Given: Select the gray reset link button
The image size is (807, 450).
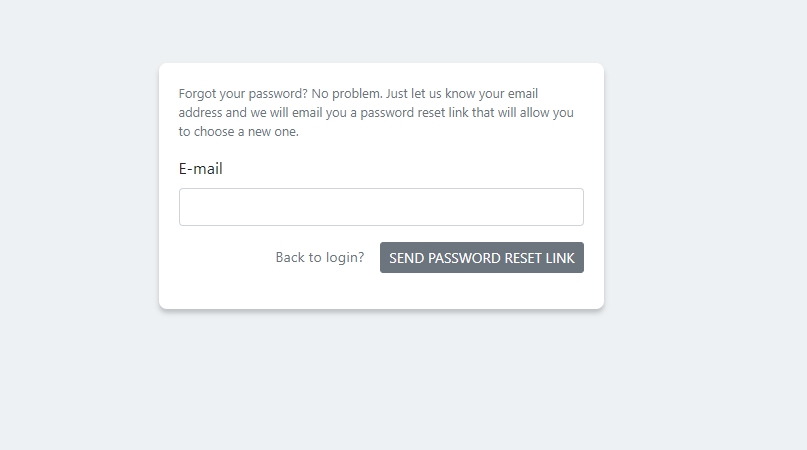Looking at the screenshot, I should tap(481, 258).
